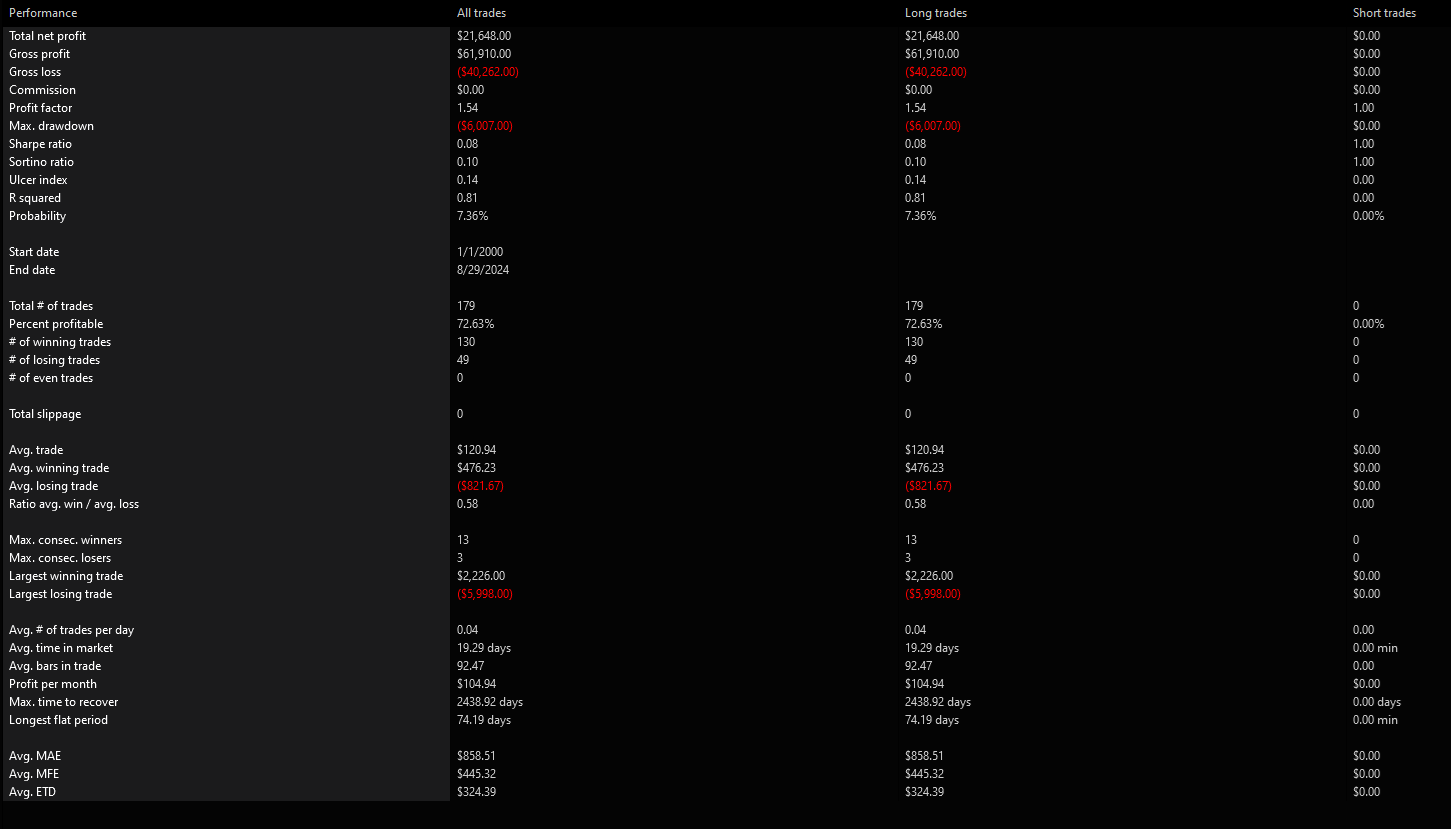1451x829 pixels.
Task: Click Long trades Avg. ETD $324.39
Action: click(x=925, y=792)
